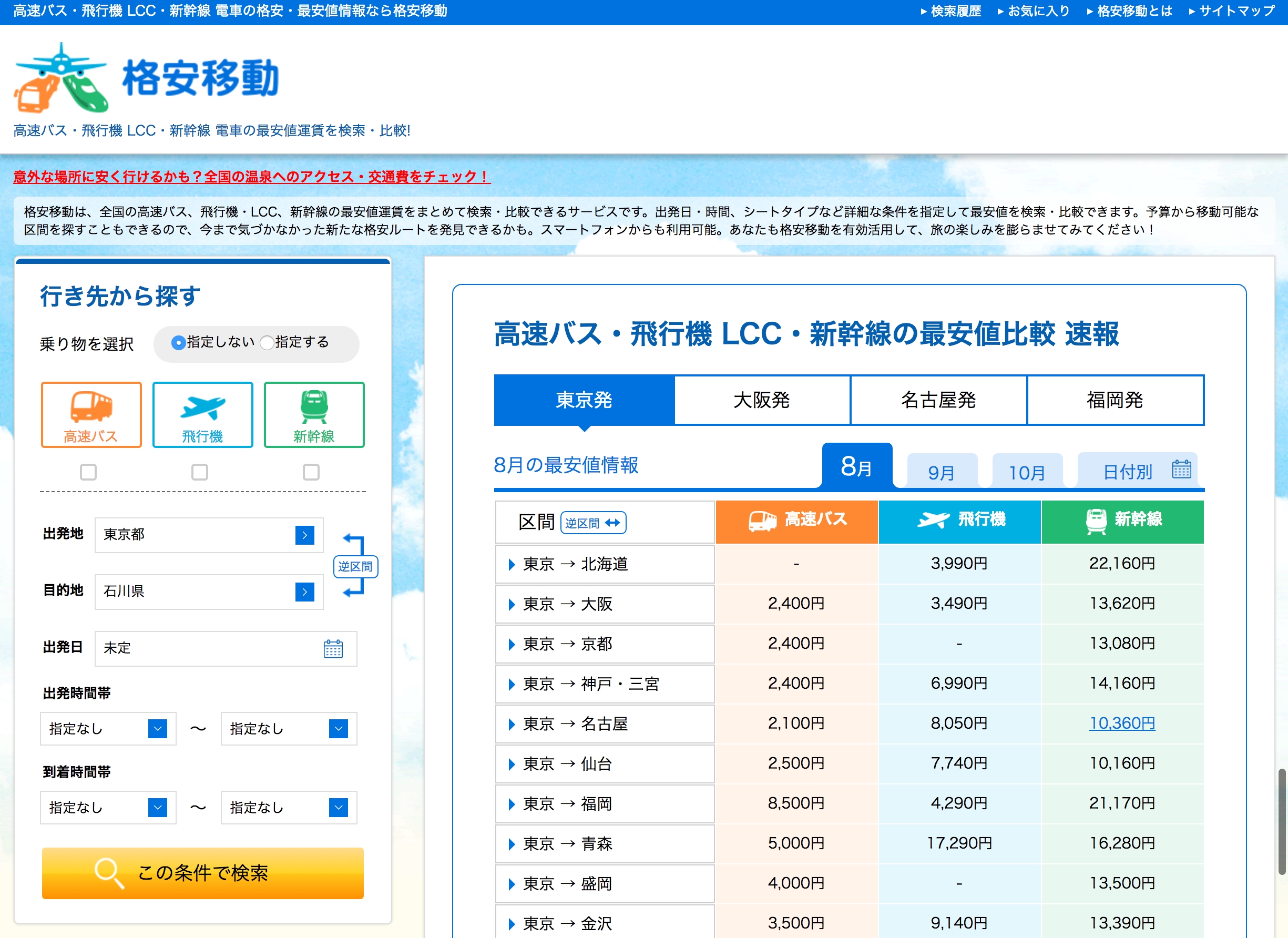
Task: Check the box under 高速バス
Action: 88,472
